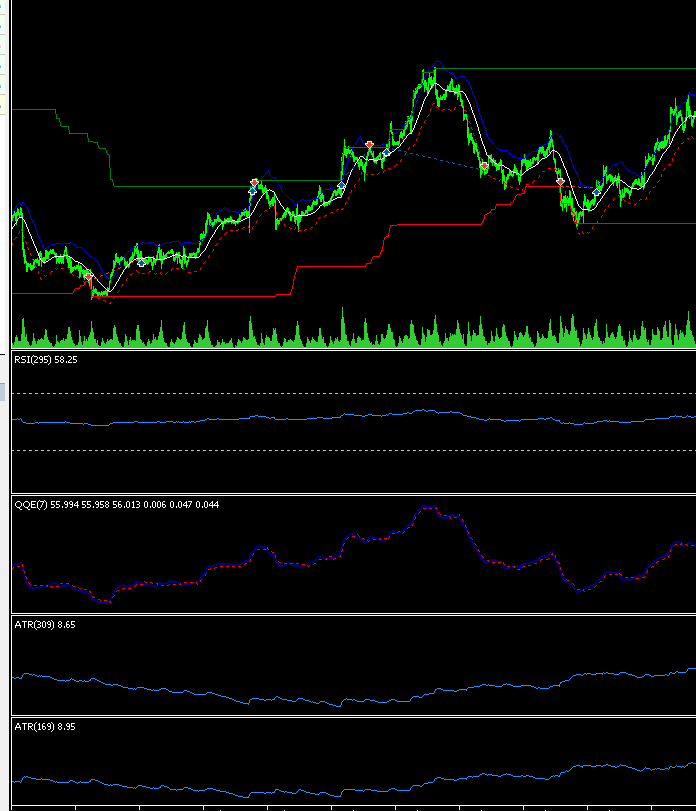Click the leftmost red trade arrow marker
This screenshot has width=696, height=811.
pyautogui.click(x=88, y=276)
